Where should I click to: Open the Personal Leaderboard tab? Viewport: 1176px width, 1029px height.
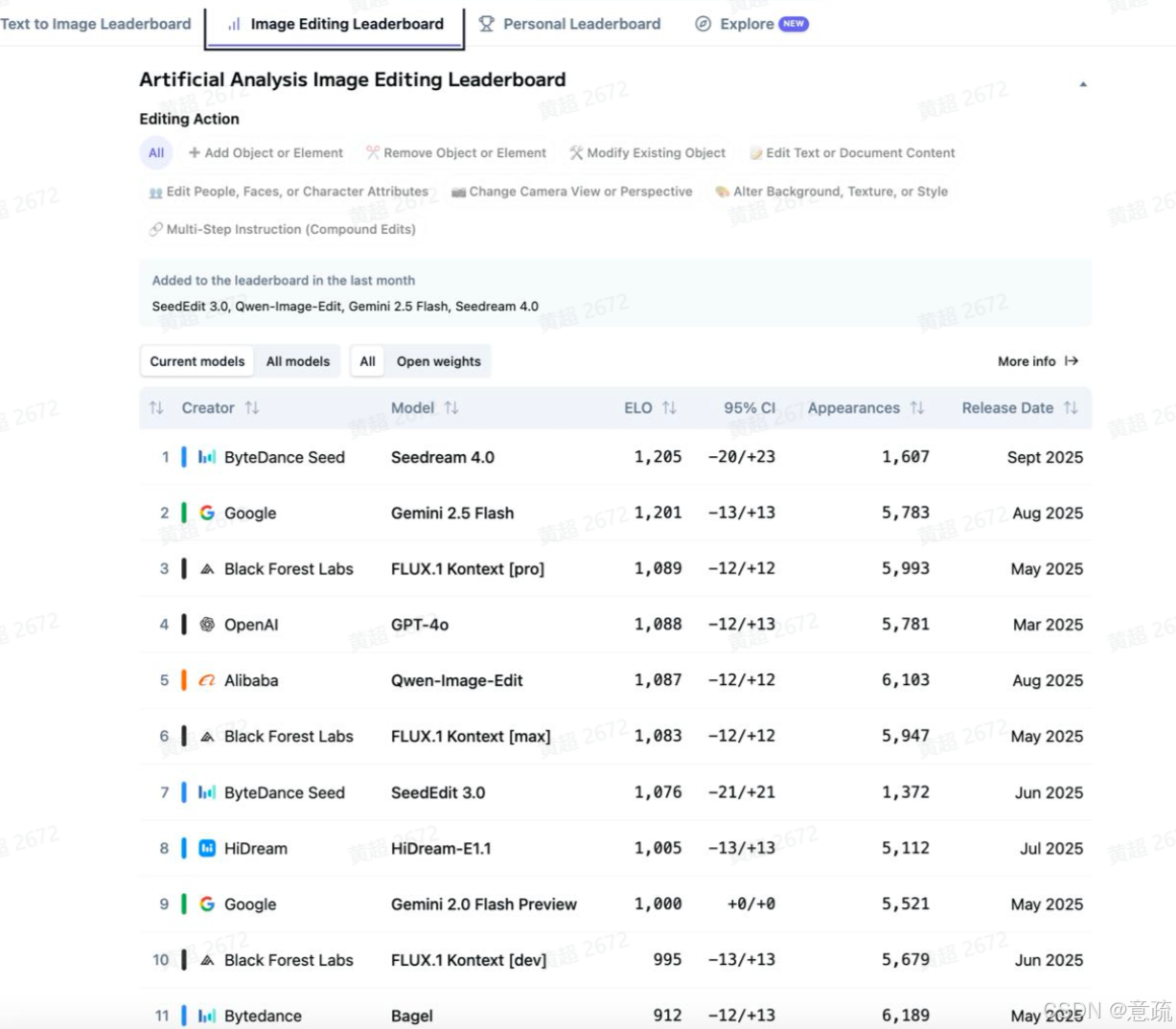click(569, 24)
